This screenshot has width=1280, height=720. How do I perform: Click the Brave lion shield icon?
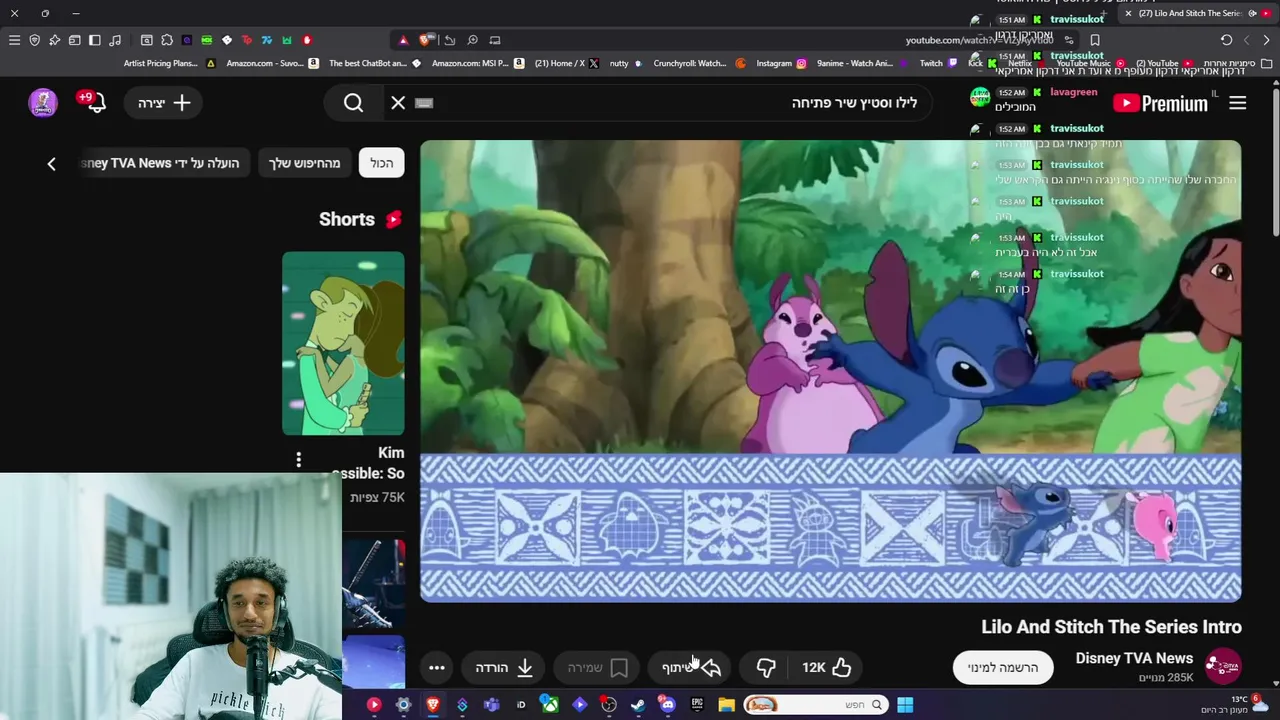pos(426,40)
